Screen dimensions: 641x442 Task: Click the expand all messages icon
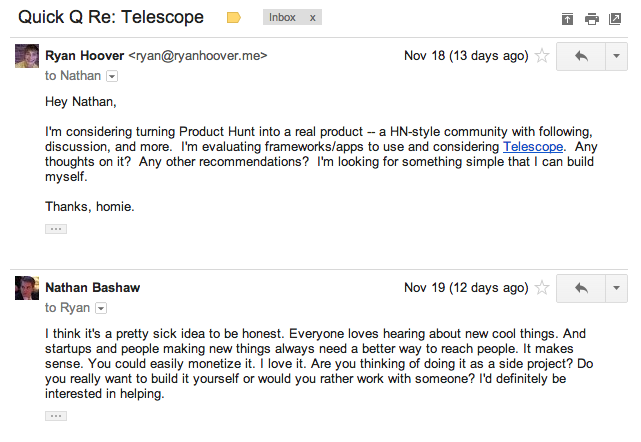coord(567,19)
